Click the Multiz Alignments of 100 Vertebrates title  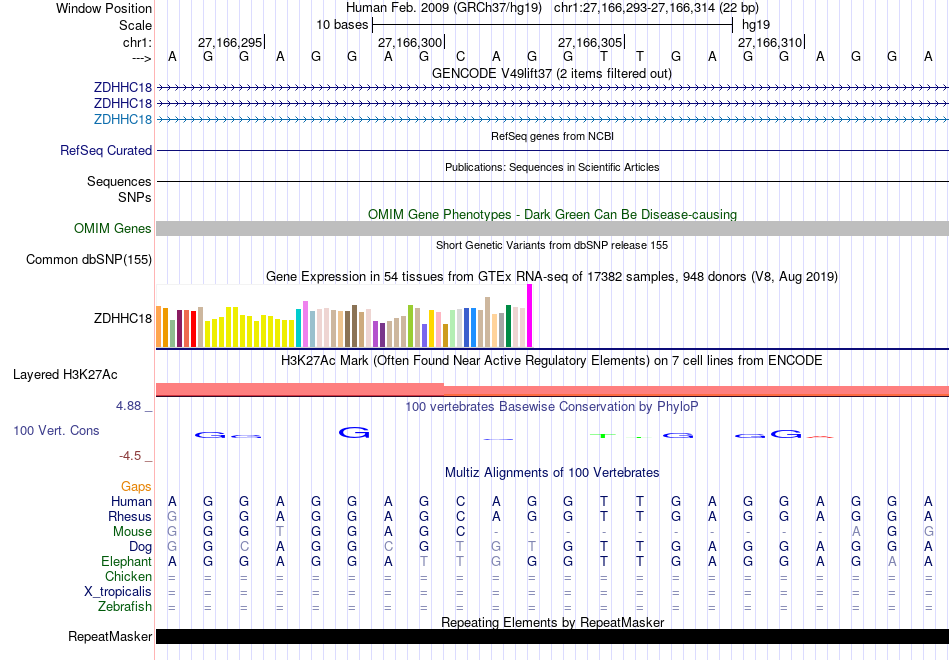click(552, 473)
